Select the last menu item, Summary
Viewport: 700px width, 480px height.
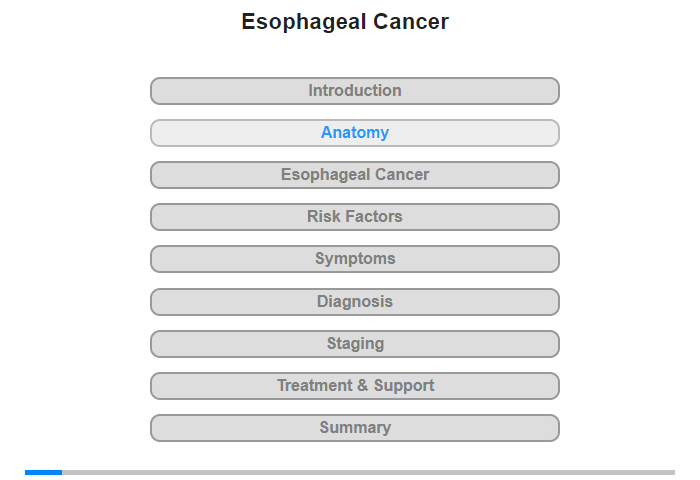[x=354, y=428]
